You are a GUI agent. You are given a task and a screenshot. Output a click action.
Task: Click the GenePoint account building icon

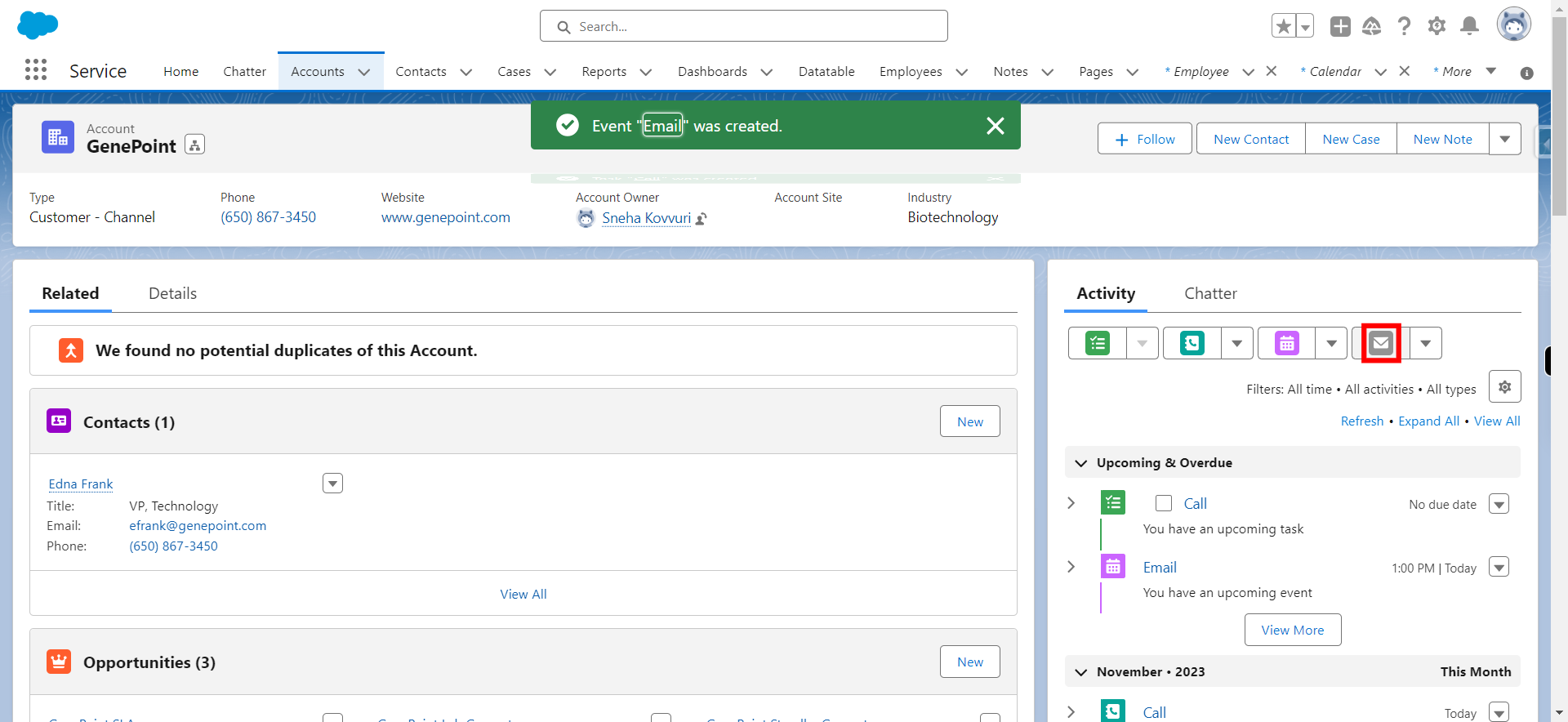click(x=58, y=137)
